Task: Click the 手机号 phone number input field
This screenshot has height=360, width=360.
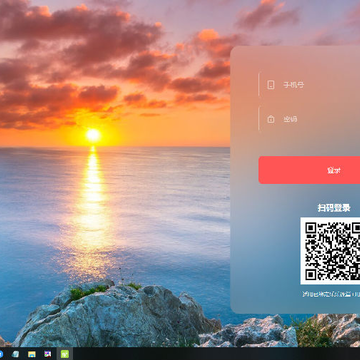Action: pyautogui.click(x=309, y=85)
